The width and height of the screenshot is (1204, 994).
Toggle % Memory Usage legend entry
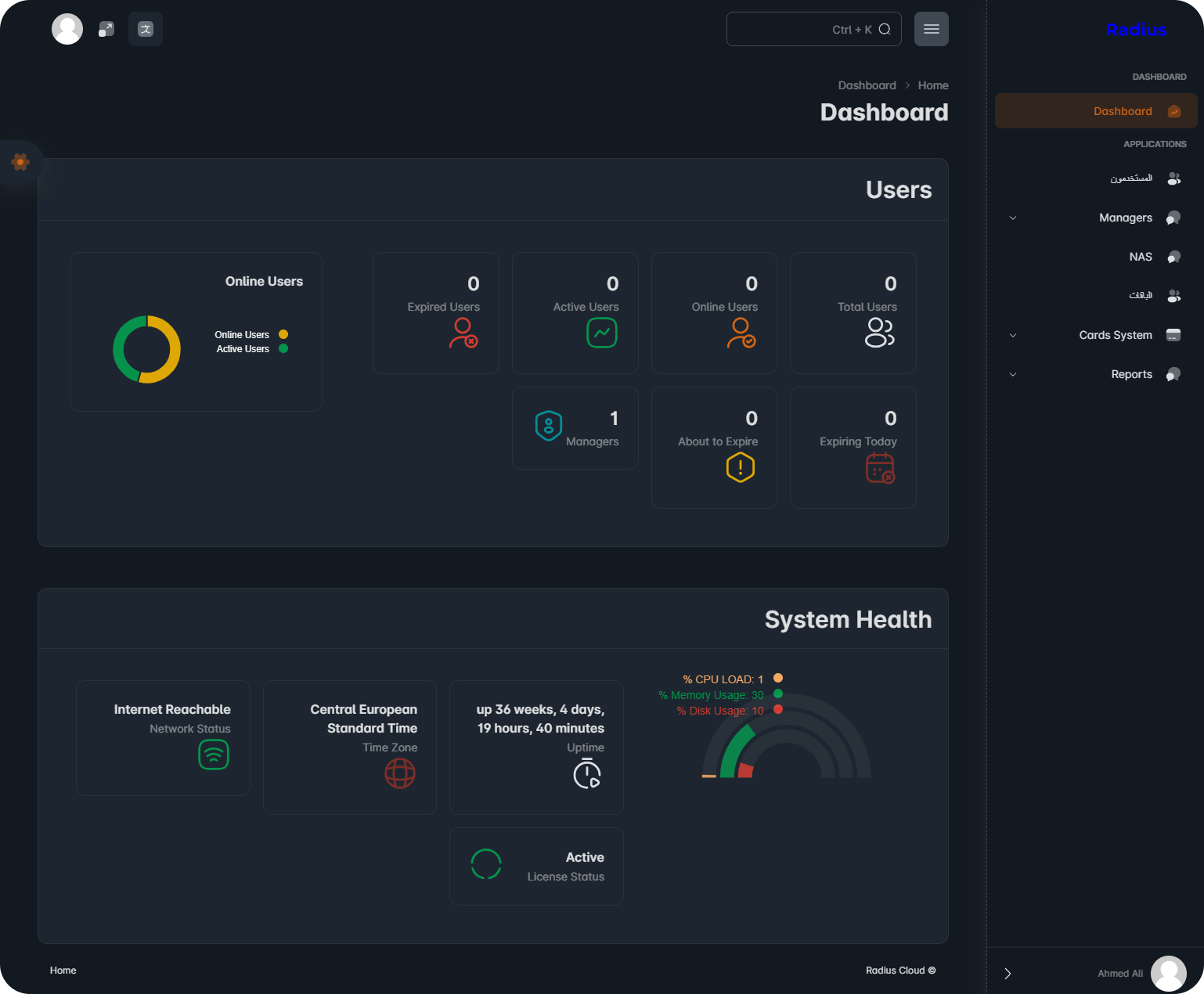click(720, 694)
